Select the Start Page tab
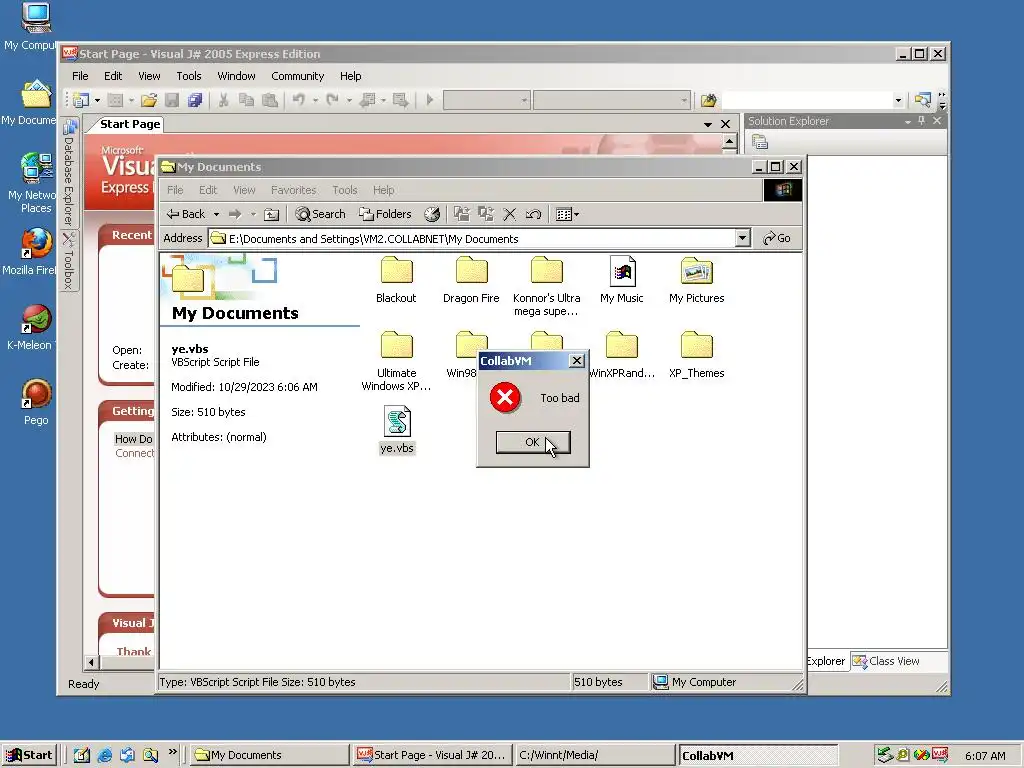1024x768 pixels. (x=129, y=124)
